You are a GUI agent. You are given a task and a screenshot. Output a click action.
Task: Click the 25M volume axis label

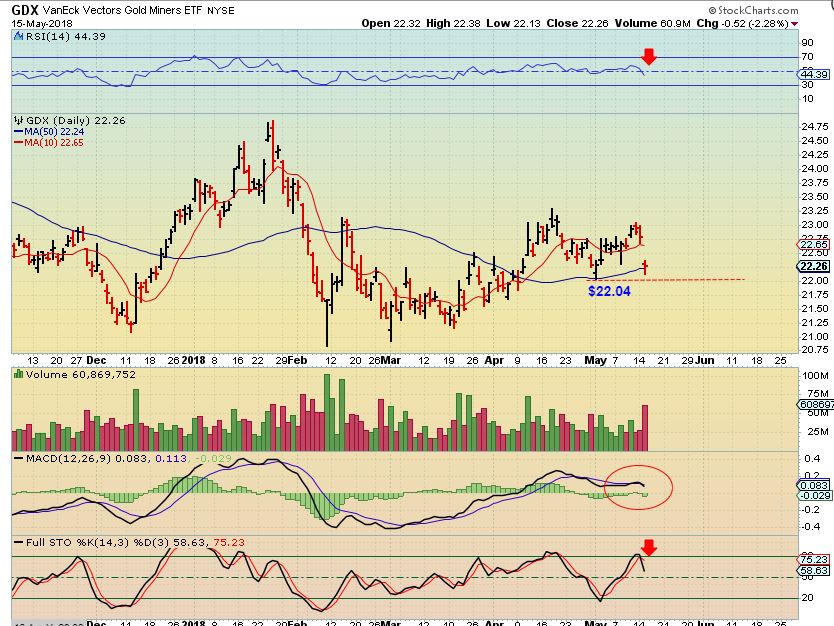pyautogui.click(x=818, y=431)
